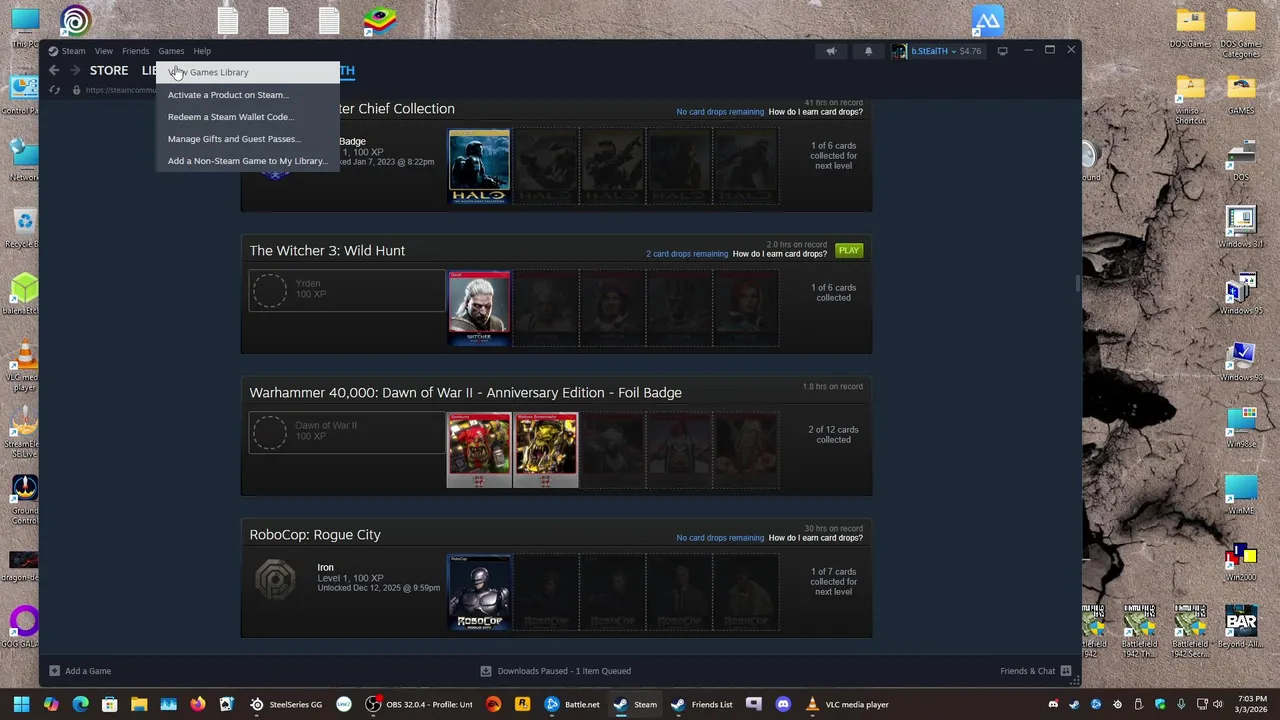View the Geralt Witcher trading card
Image resolution: width=1280 pixels, height=720 pixels.
pos(479,308)
